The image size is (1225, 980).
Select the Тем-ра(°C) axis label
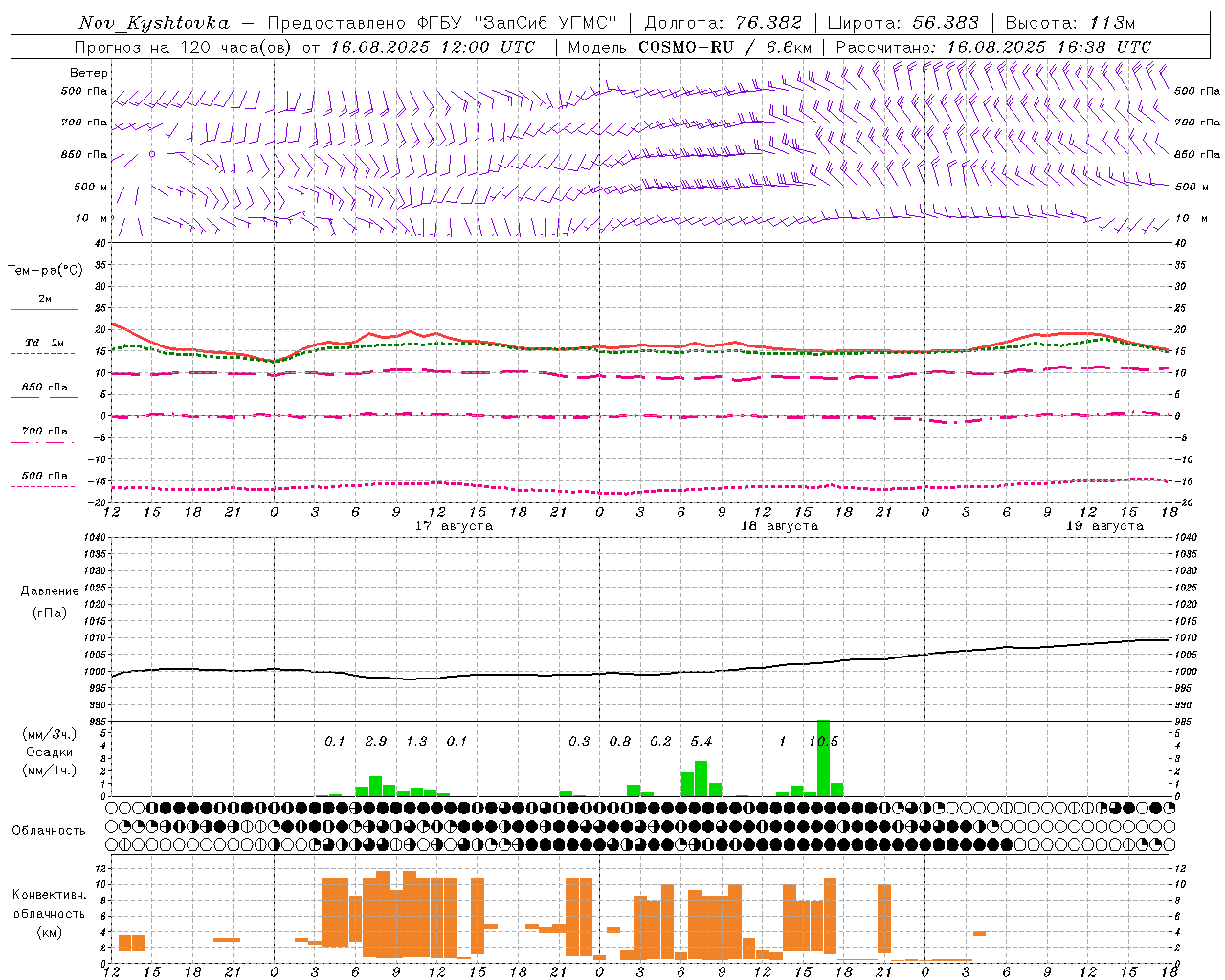point(45,271)
